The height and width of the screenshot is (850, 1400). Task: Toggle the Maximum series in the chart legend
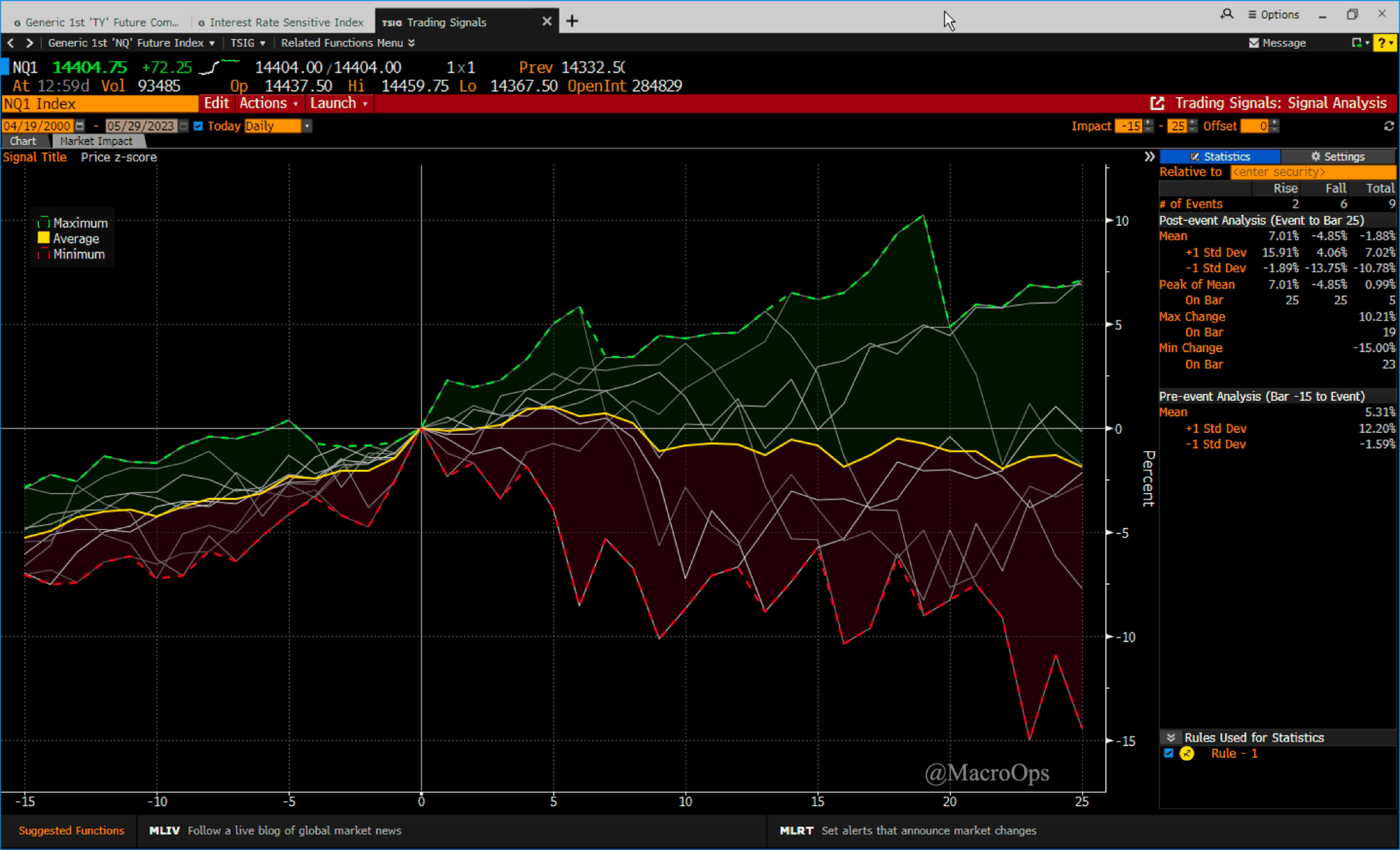coord(44,223)
